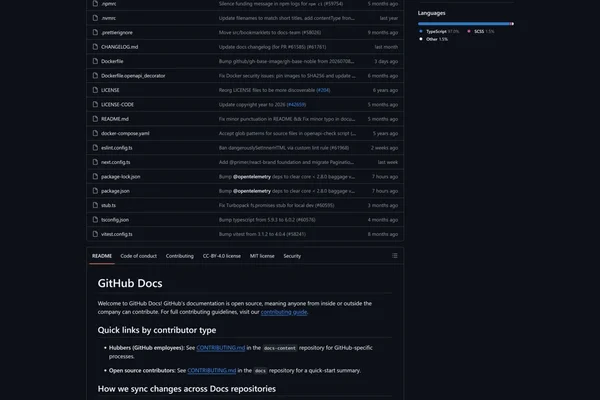
Task: Open CONTRIBUTING.md link for Hubbers
Action: tap(221, 348)
